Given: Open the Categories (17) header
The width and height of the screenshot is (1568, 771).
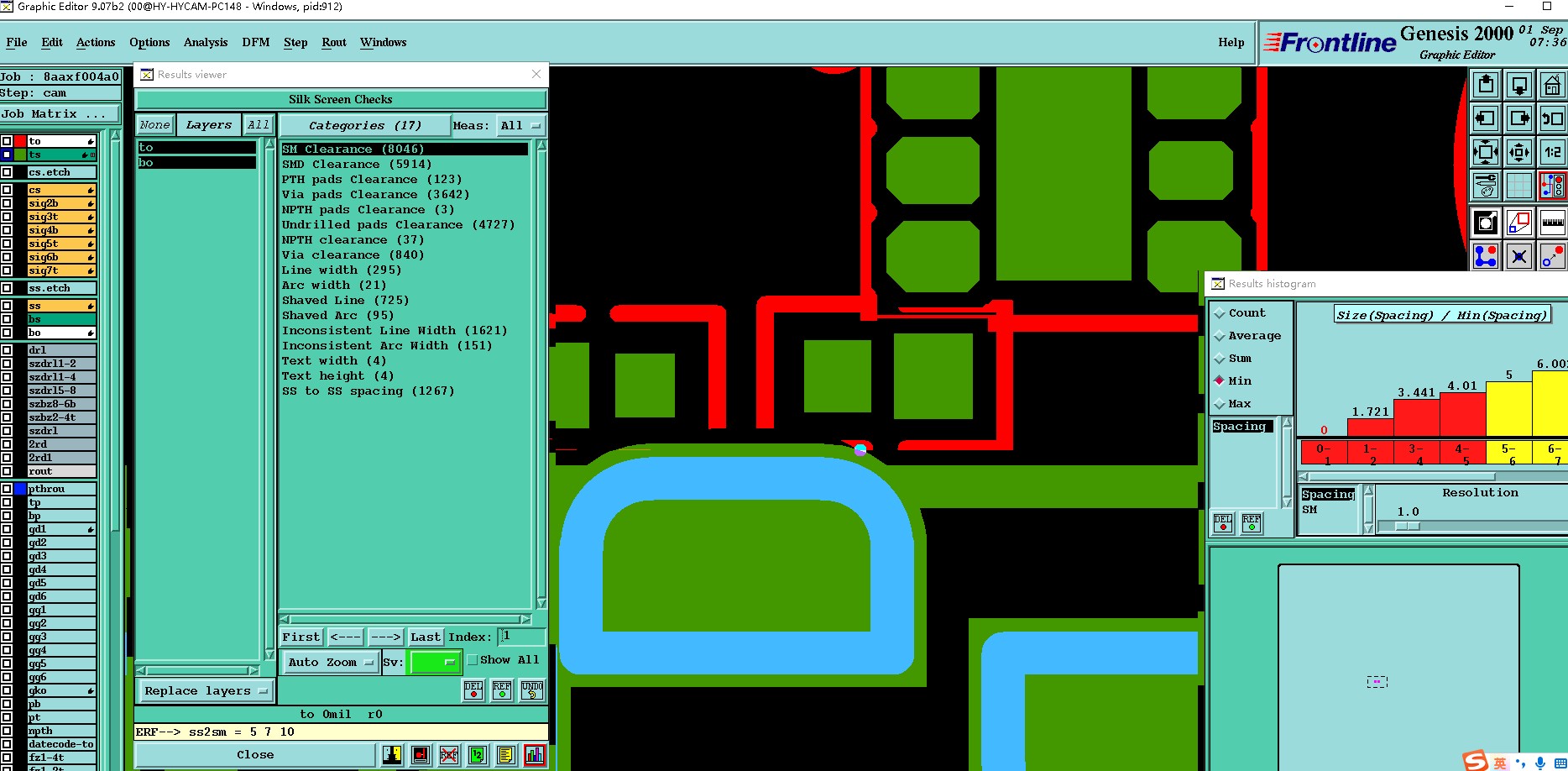Looking at the screenshot, I should [365, 126].
